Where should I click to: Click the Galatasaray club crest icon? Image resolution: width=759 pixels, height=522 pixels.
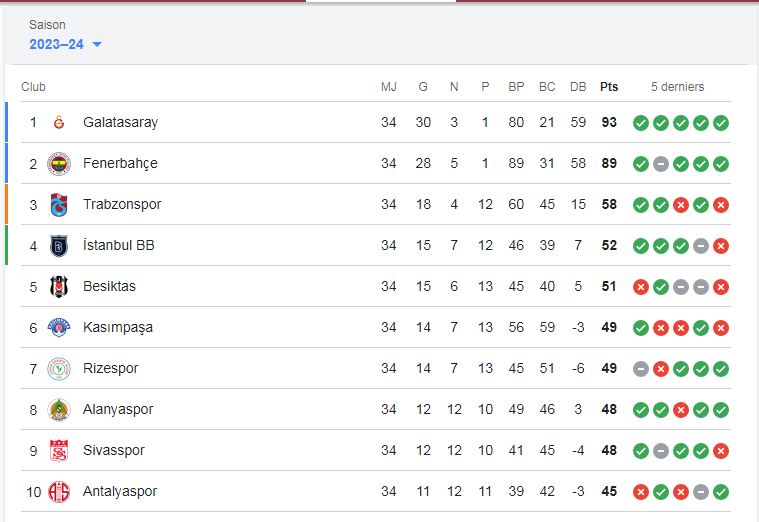pos(59,122)
